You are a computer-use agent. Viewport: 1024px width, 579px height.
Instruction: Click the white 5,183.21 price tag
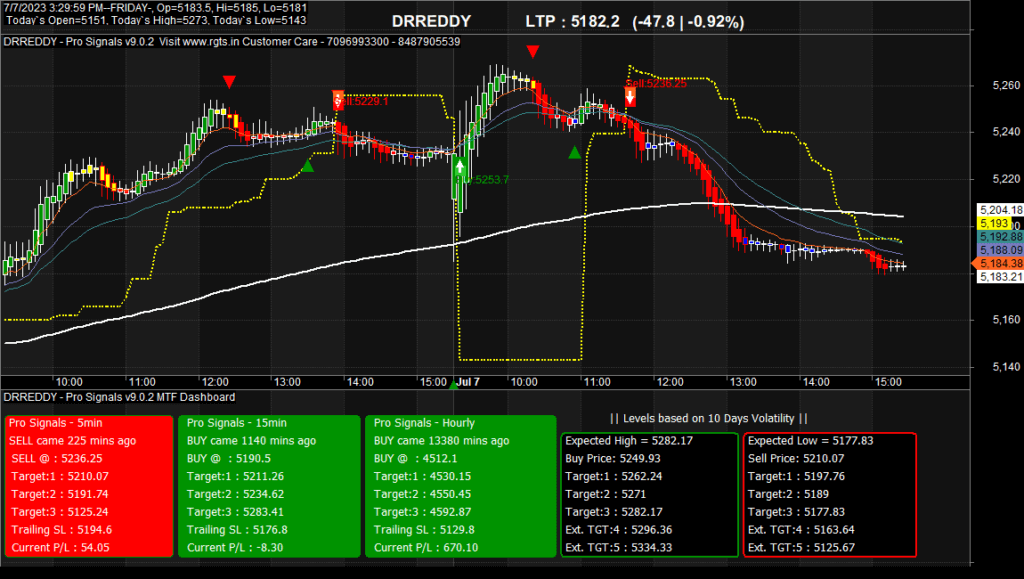[x=1000, y=277]
